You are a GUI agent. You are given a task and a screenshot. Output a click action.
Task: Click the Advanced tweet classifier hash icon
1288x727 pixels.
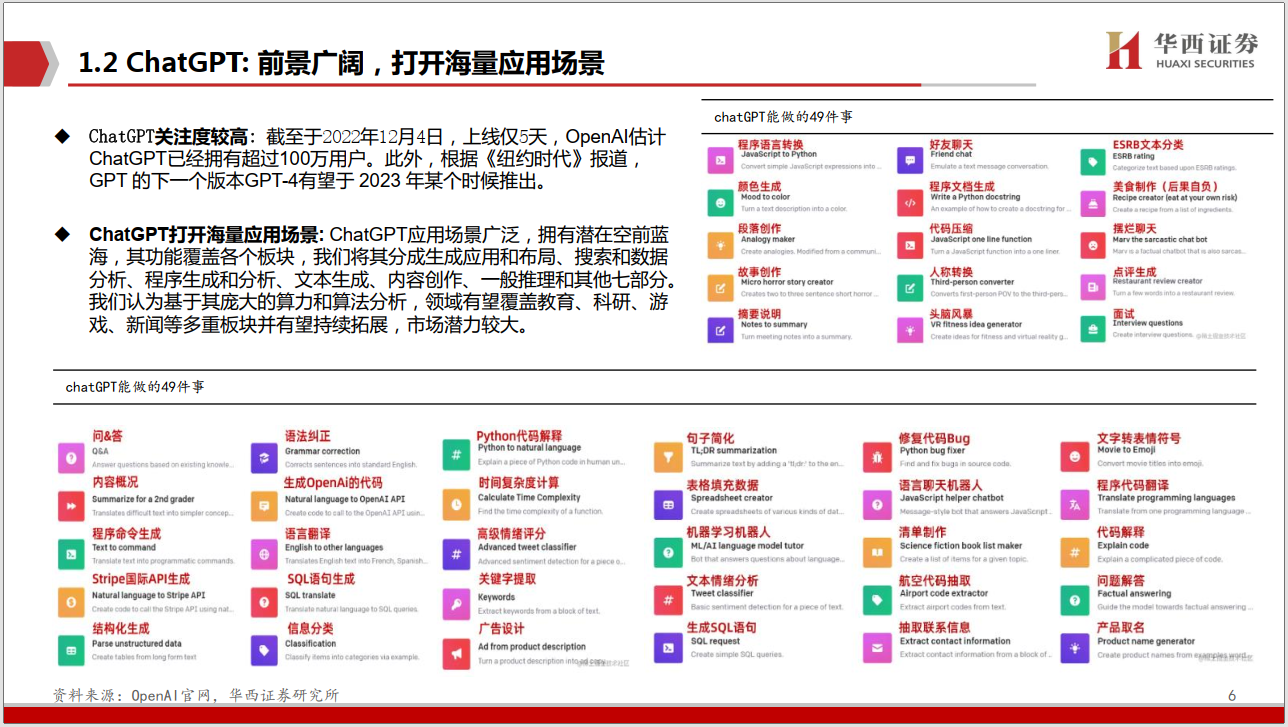(456, 554)
